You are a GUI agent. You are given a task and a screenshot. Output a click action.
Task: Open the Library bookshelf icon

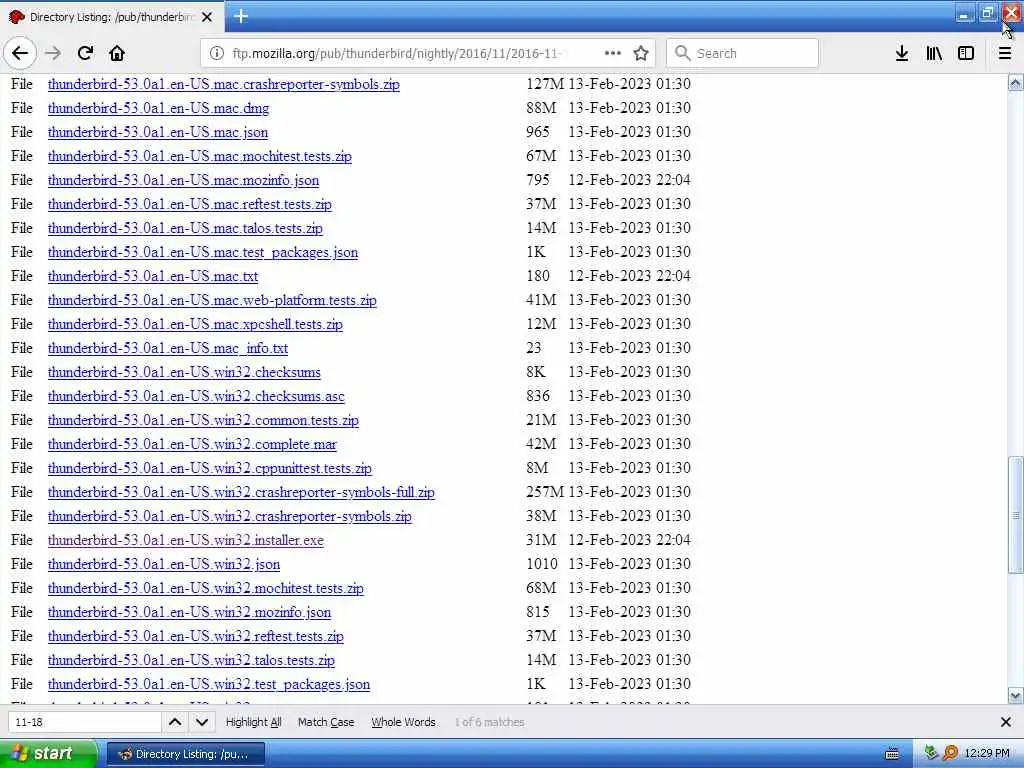[x=934, y=53]
